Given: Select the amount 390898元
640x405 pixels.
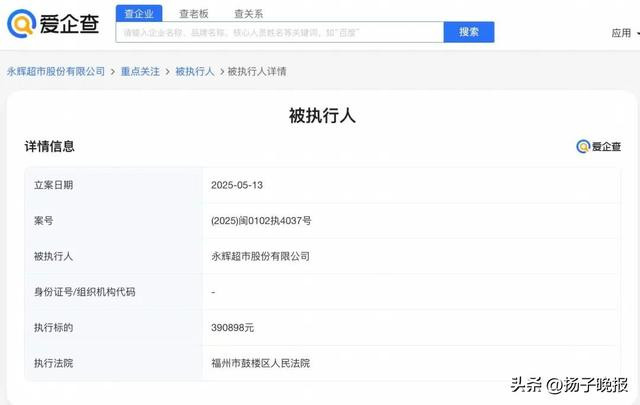Looking at the screenshot, I should click(232, 327).
